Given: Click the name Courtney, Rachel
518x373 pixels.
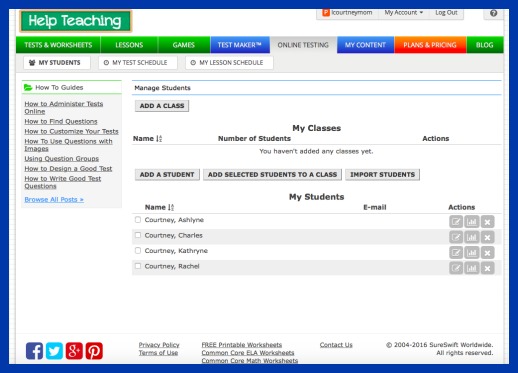Looking at the screenshot, I should pos(172,266).
